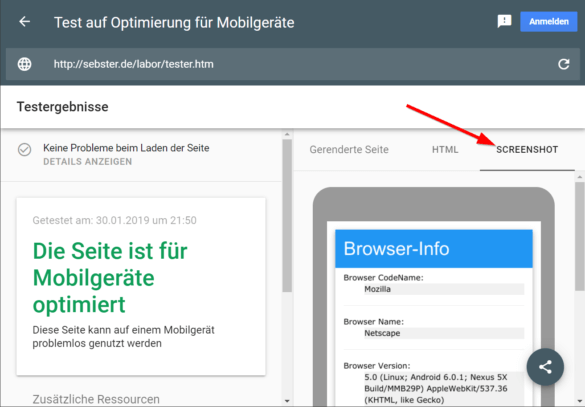Click the Browser-Info header in preview

(x=434, y=248)
